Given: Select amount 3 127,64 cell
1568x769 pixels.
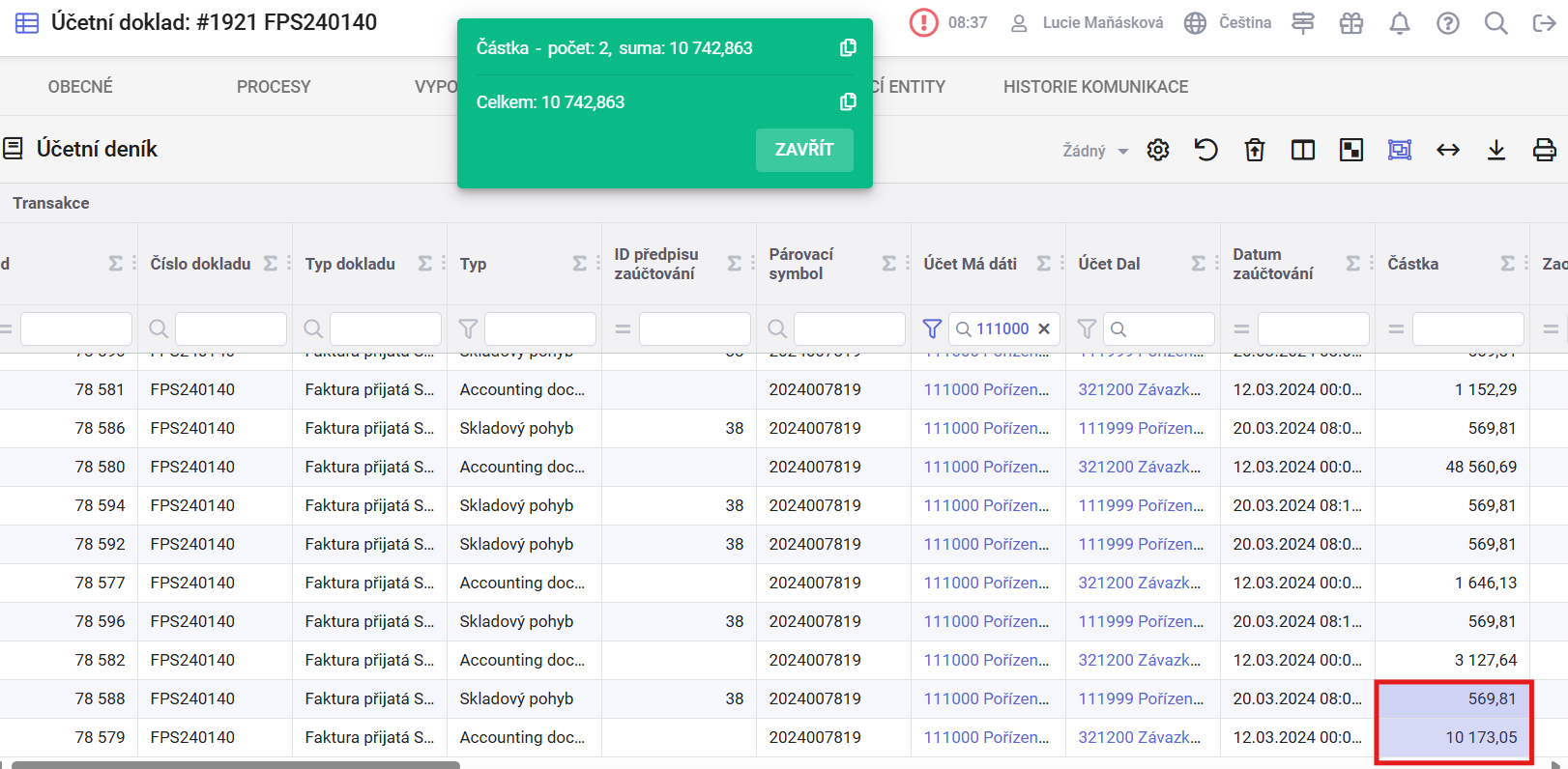Looking at the screenshot, I should click(x=1452, y=660).
